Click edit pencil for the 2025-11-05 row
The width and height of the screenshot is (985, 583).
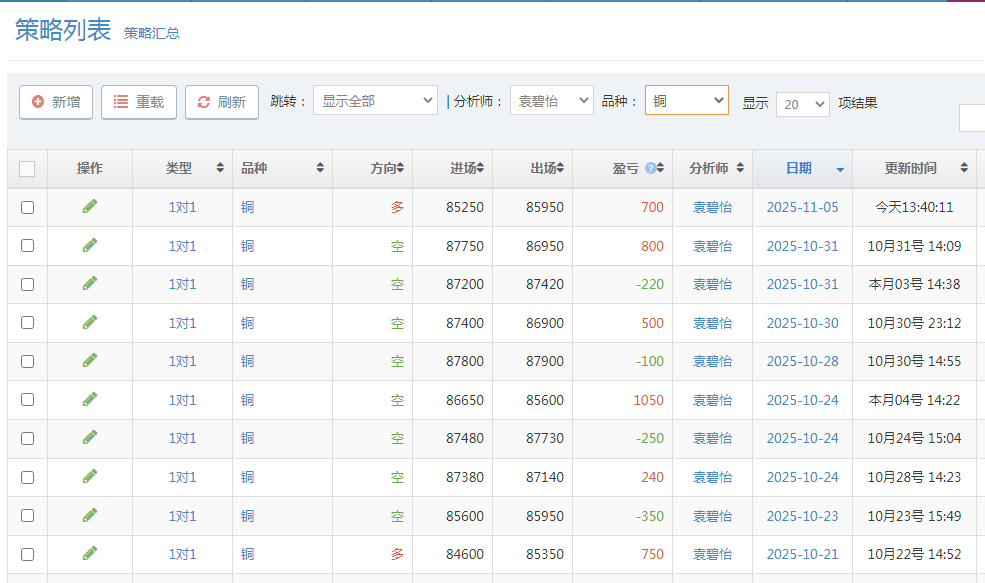tap(90, 206)
